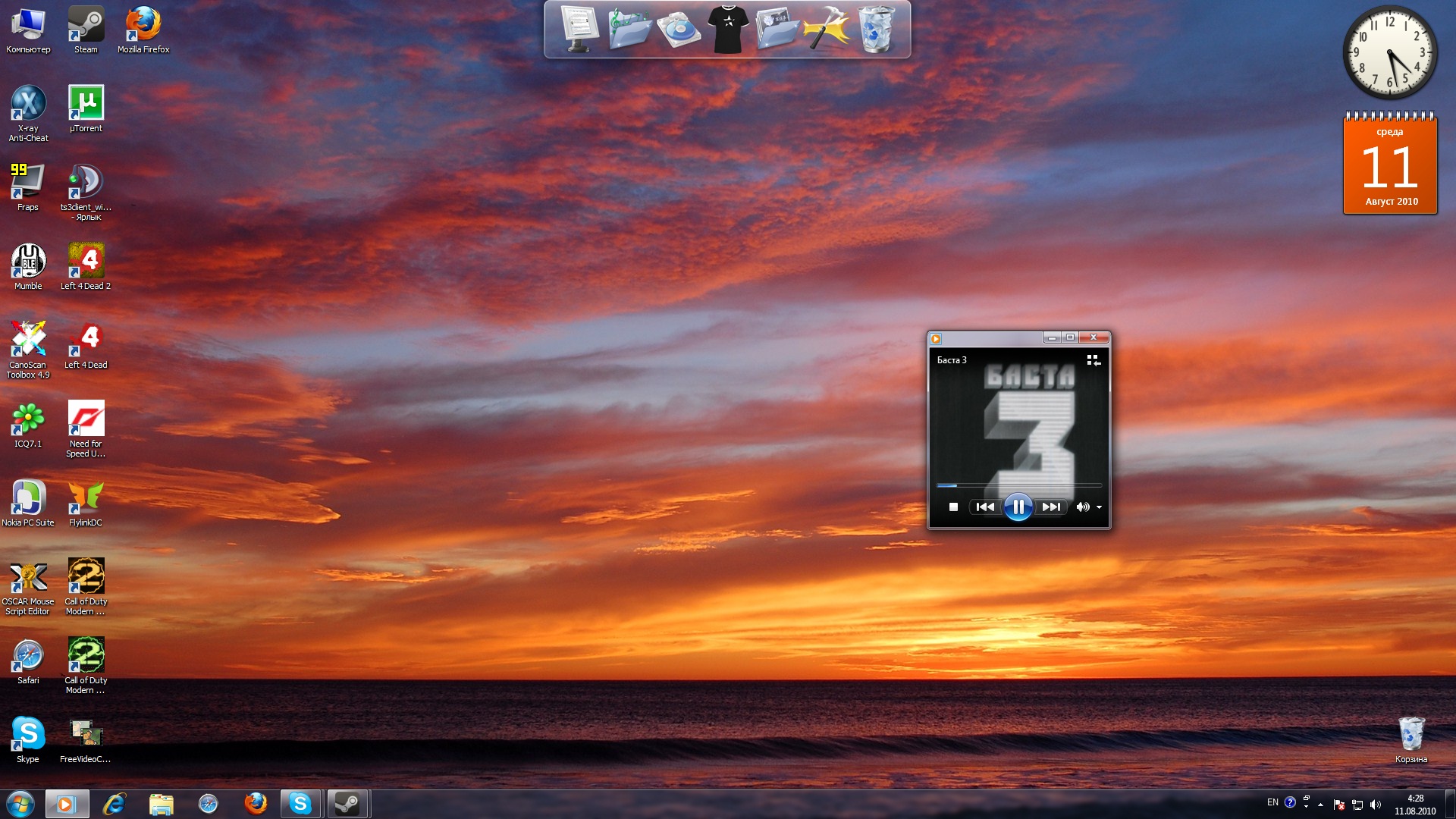The width and height of the screenshot is (1456, 819).
Task: Open Action Center flag icon
Action: 1338,805
